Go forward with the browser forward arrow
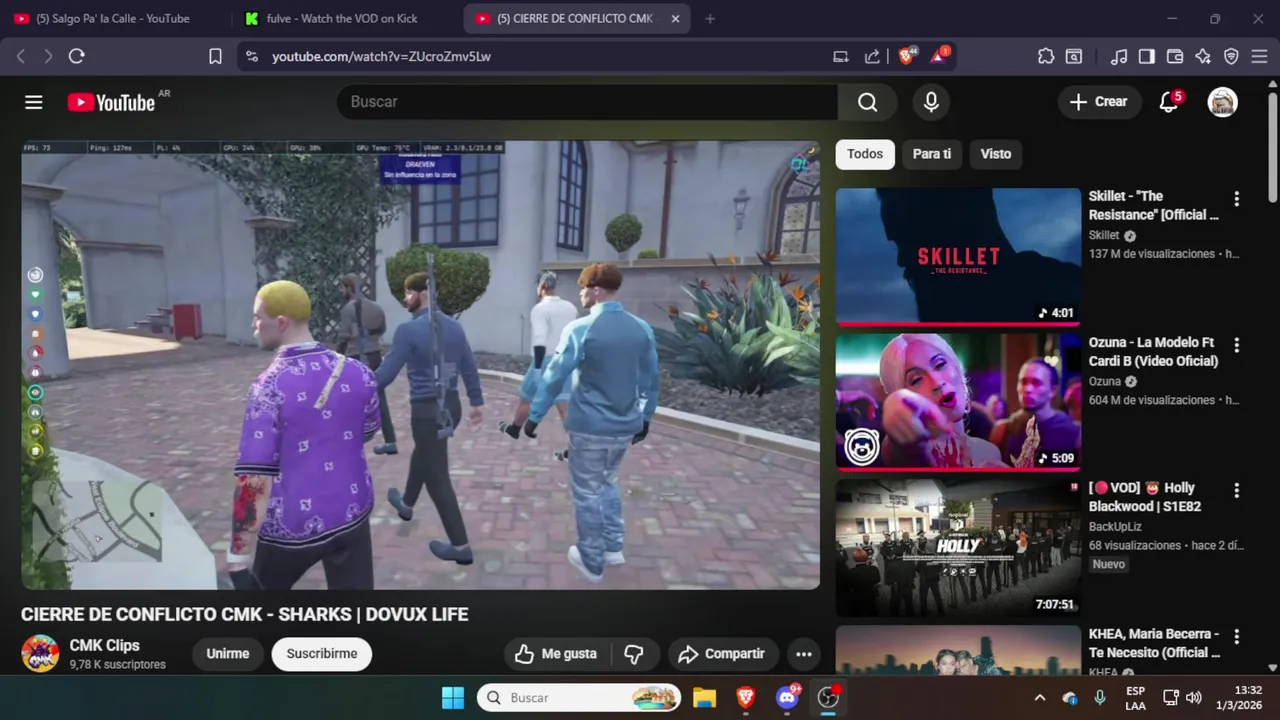Image resolution: width=1280 pixels, height=720 pixels. pos(47,57)
